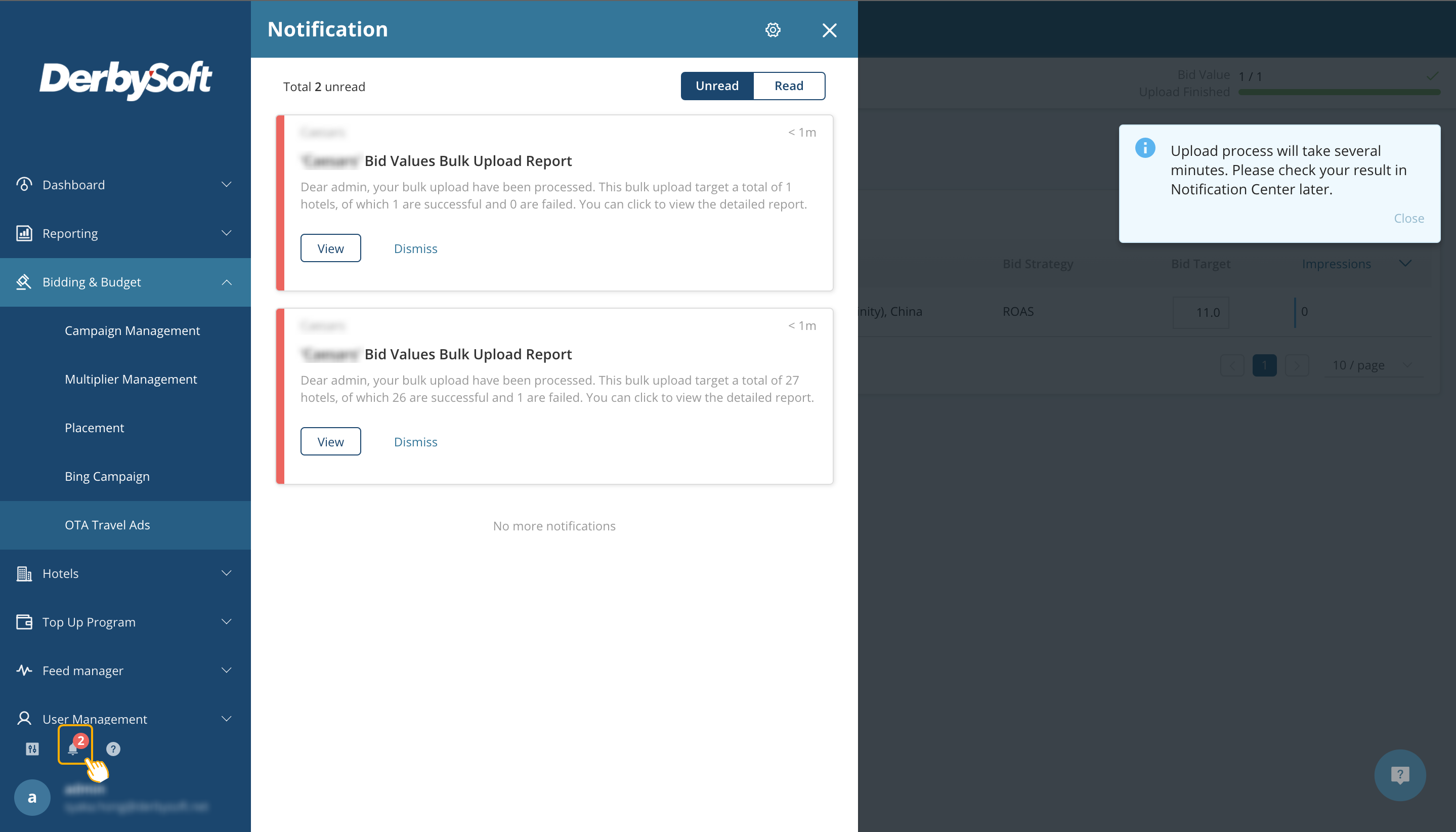This screenshot has height=832, width=1456.
Task: Select OTA Travel Ads menu item
Action: (107, 525)
